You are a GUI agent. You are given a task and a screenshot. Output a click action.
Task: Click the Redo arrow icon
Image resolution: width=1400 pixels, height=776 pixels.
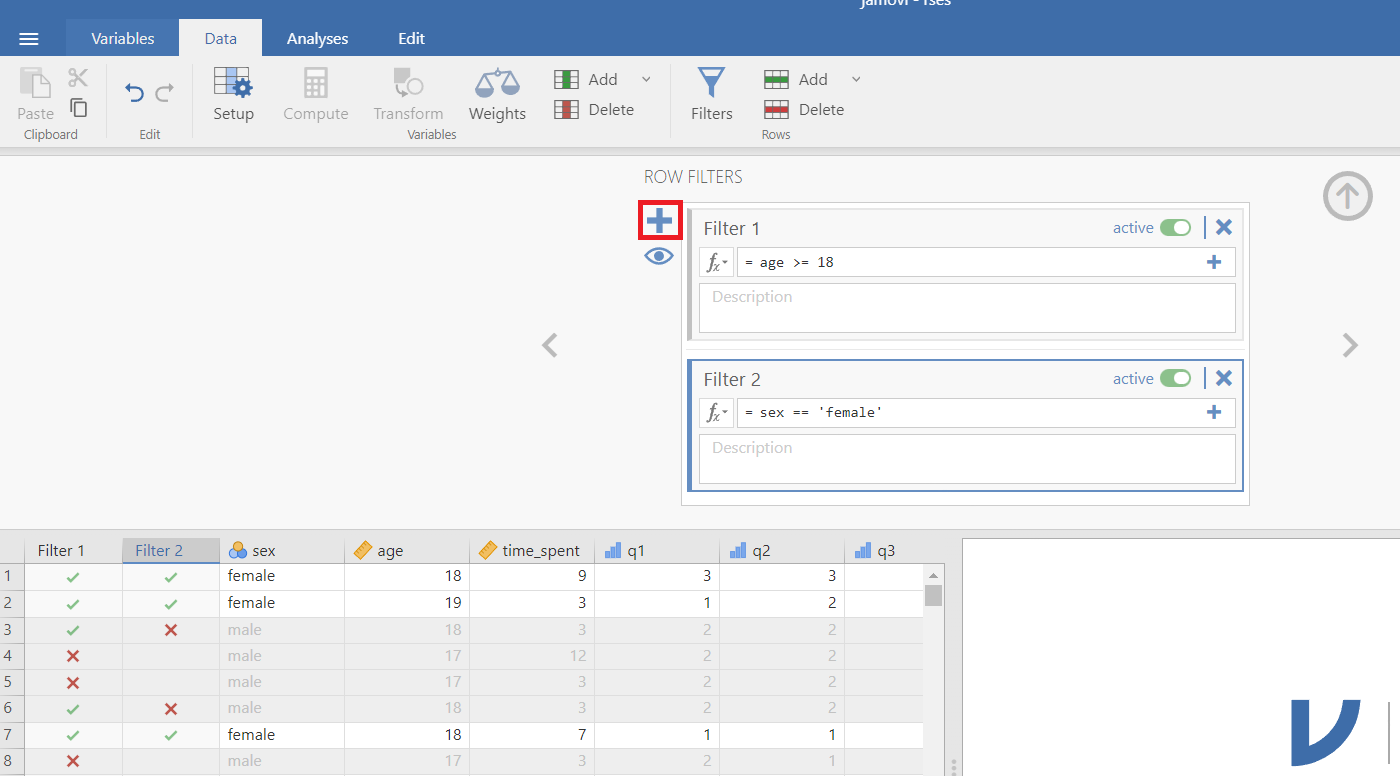pos(165,93)
